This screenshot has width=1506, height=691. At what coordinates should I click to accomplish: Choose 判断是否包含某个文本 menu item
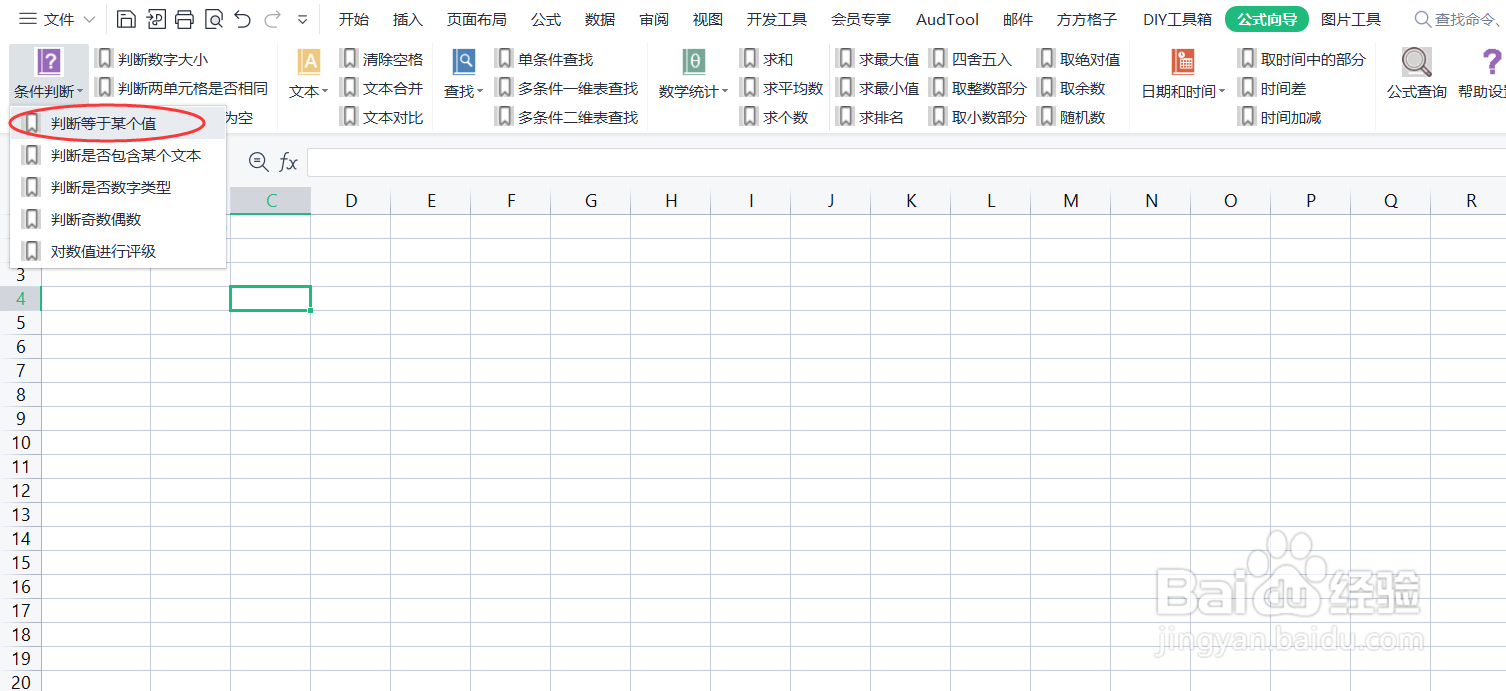118,155
